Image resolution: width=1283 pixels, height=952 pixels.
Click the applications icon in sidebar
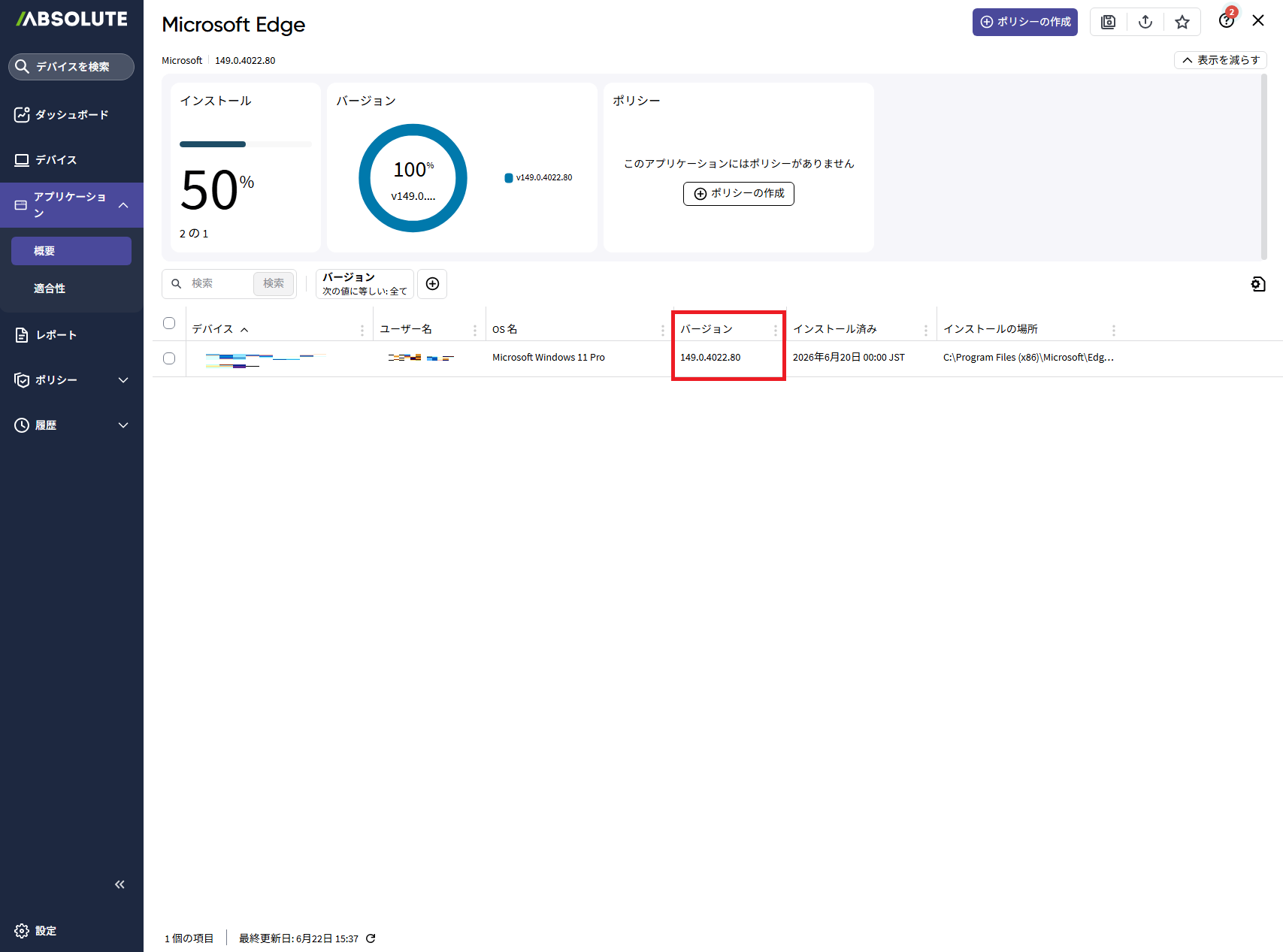[21, 205]
